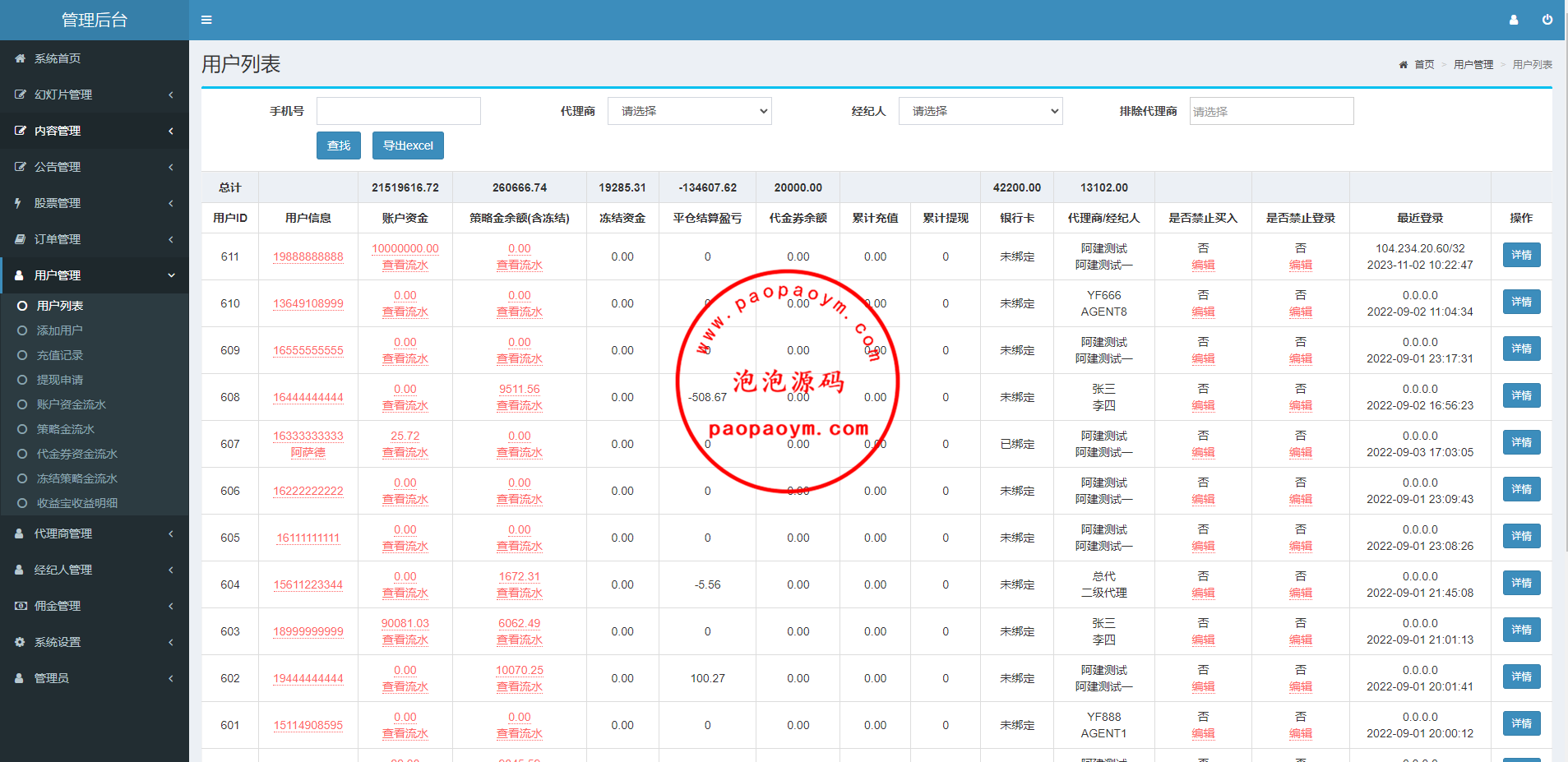
Task: Click the bolt icon beside 股票管理
Action: pyautogui.click(x=18, y=203)
